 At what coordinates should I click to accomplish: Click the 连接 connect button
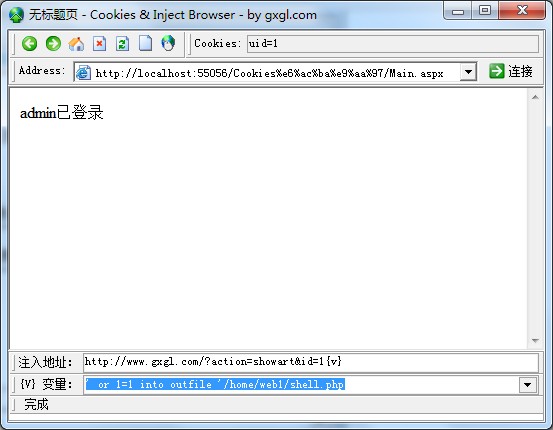(x=511, y=71)
